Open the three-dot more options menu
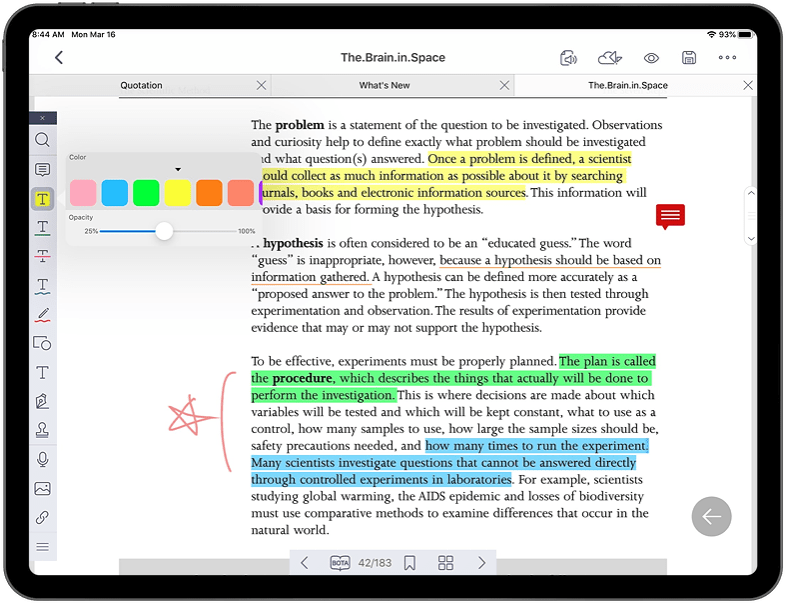Screen dimensions: 786x603 (727, 58)
